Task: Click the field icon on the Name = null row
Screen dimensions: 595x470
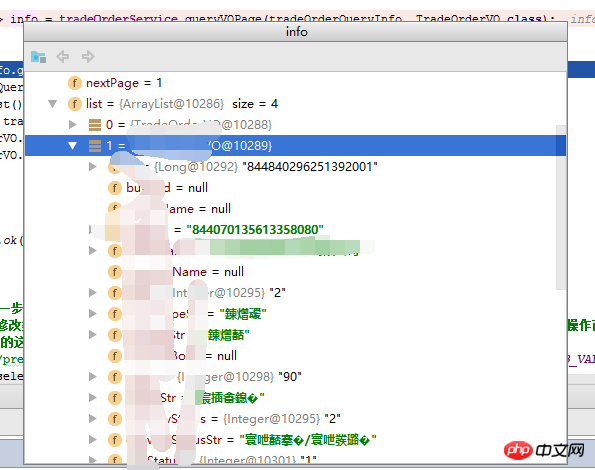Action: [x=115, y=272]
